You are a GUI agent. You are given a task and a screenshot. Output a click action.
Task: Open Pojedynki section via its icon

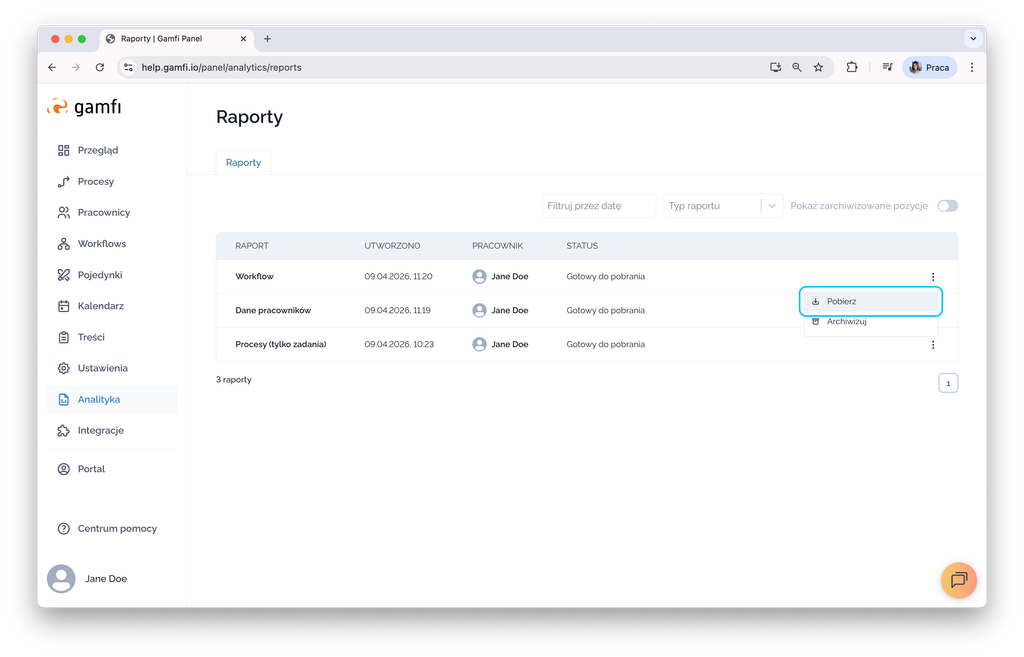click(64, 275)
